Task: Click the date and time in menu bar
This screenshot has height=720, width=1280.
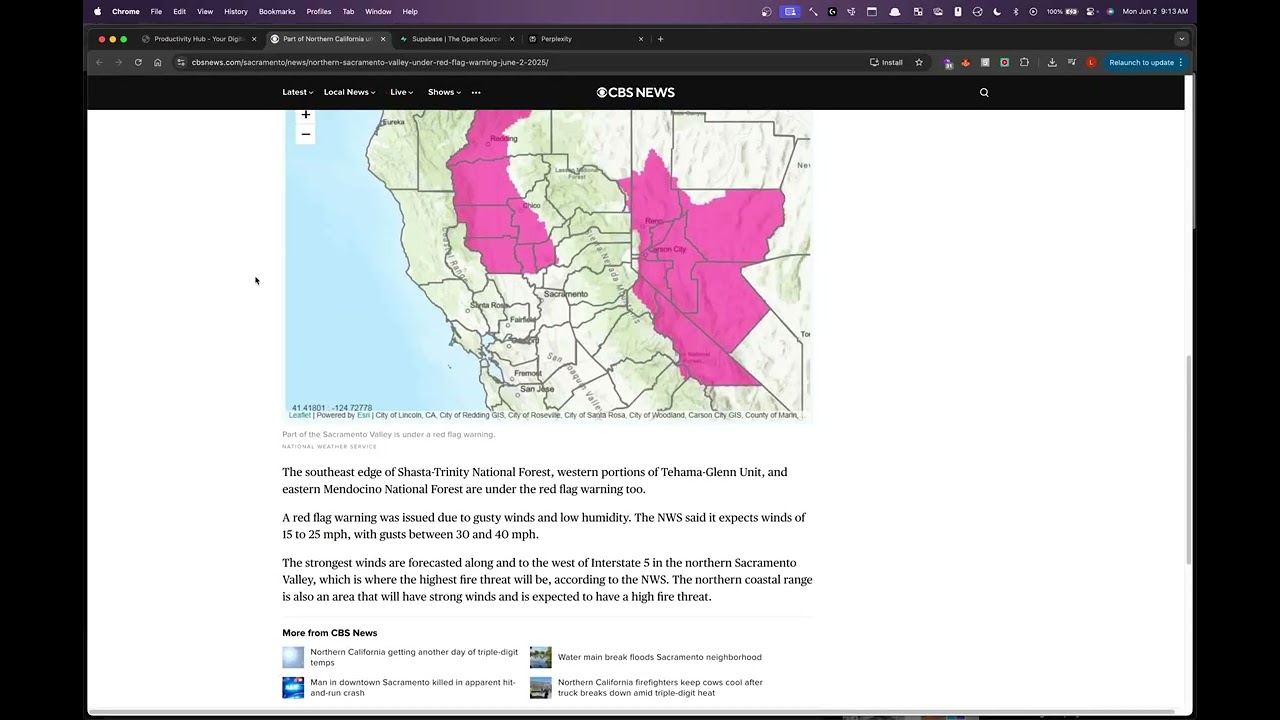Action: click(x=1155, y=11)
